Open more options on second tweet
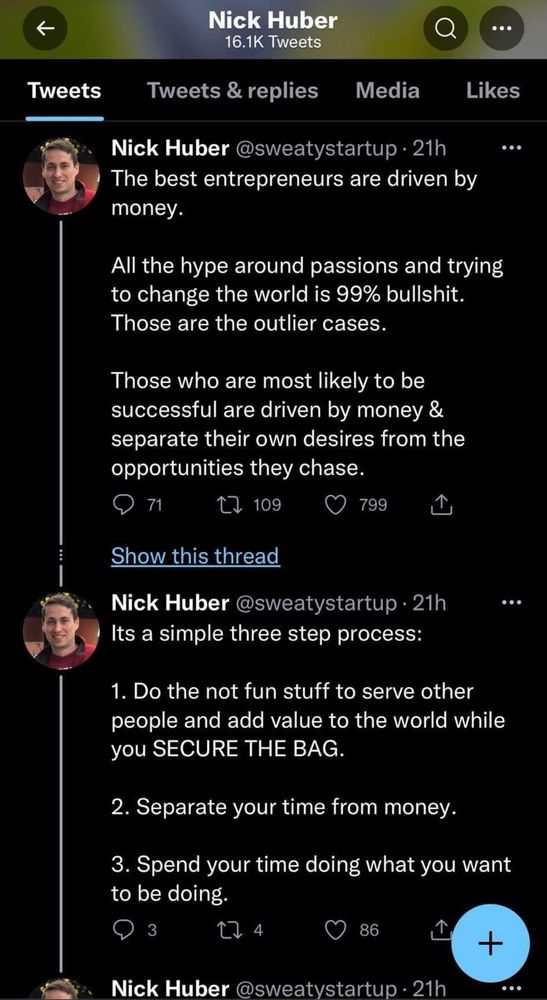Image resolution: width=547 pixels, height=1000 pixels. [511, 602]
